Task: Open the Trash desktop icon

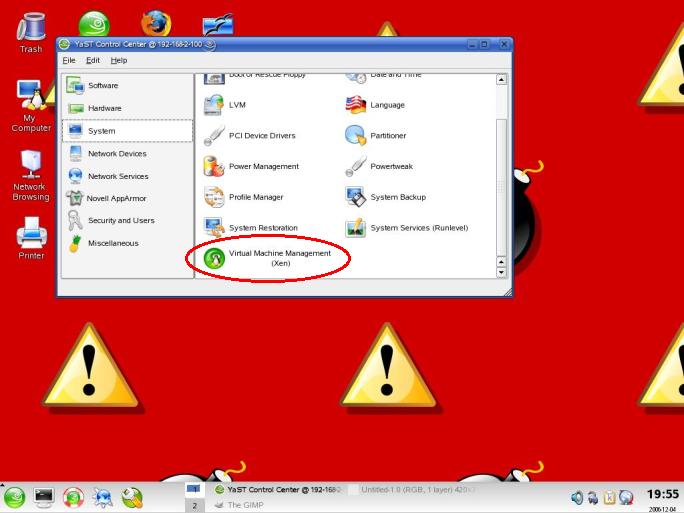Action: (x=31, y=33)
